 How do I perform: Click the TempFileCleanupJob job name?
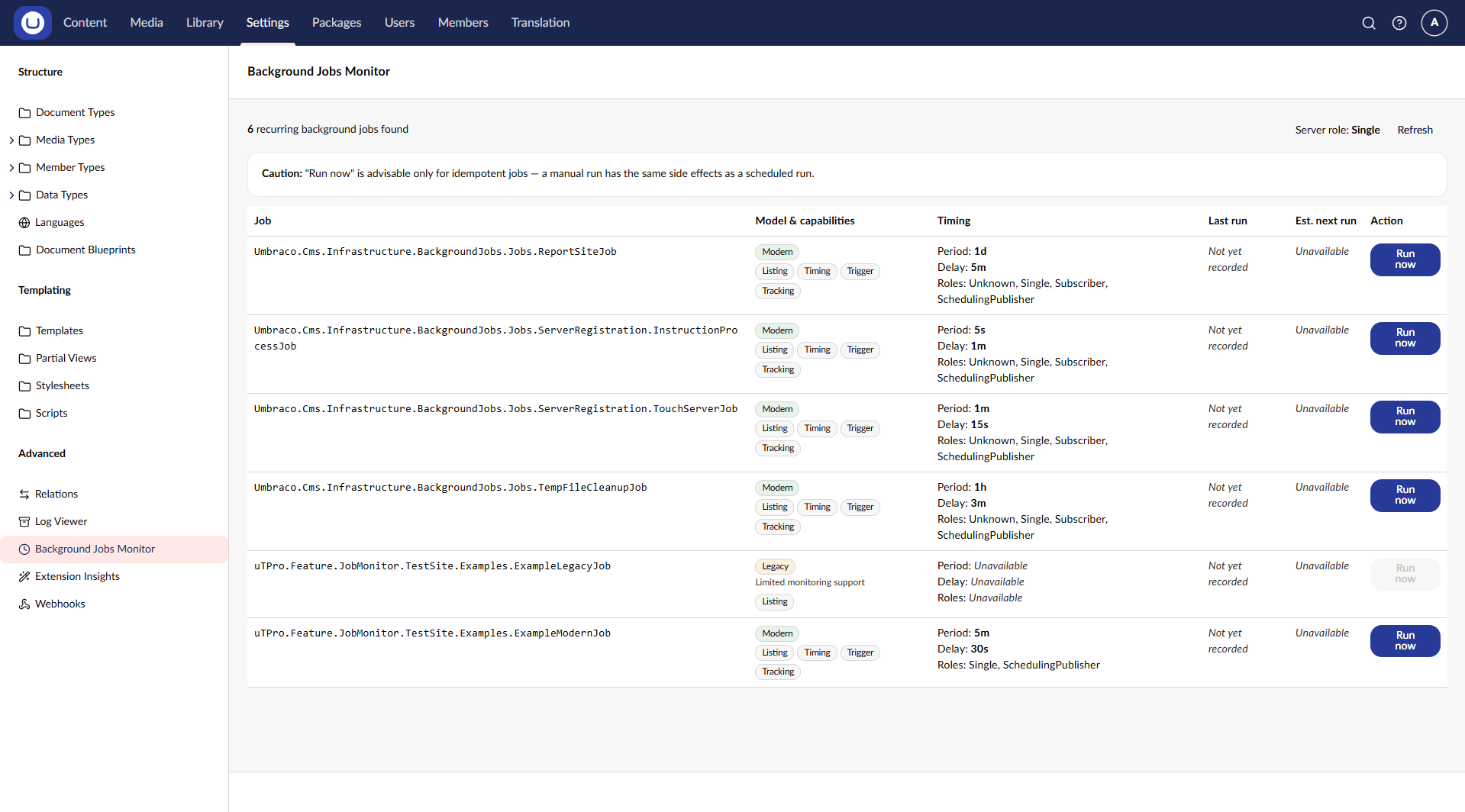coord(450,488)
